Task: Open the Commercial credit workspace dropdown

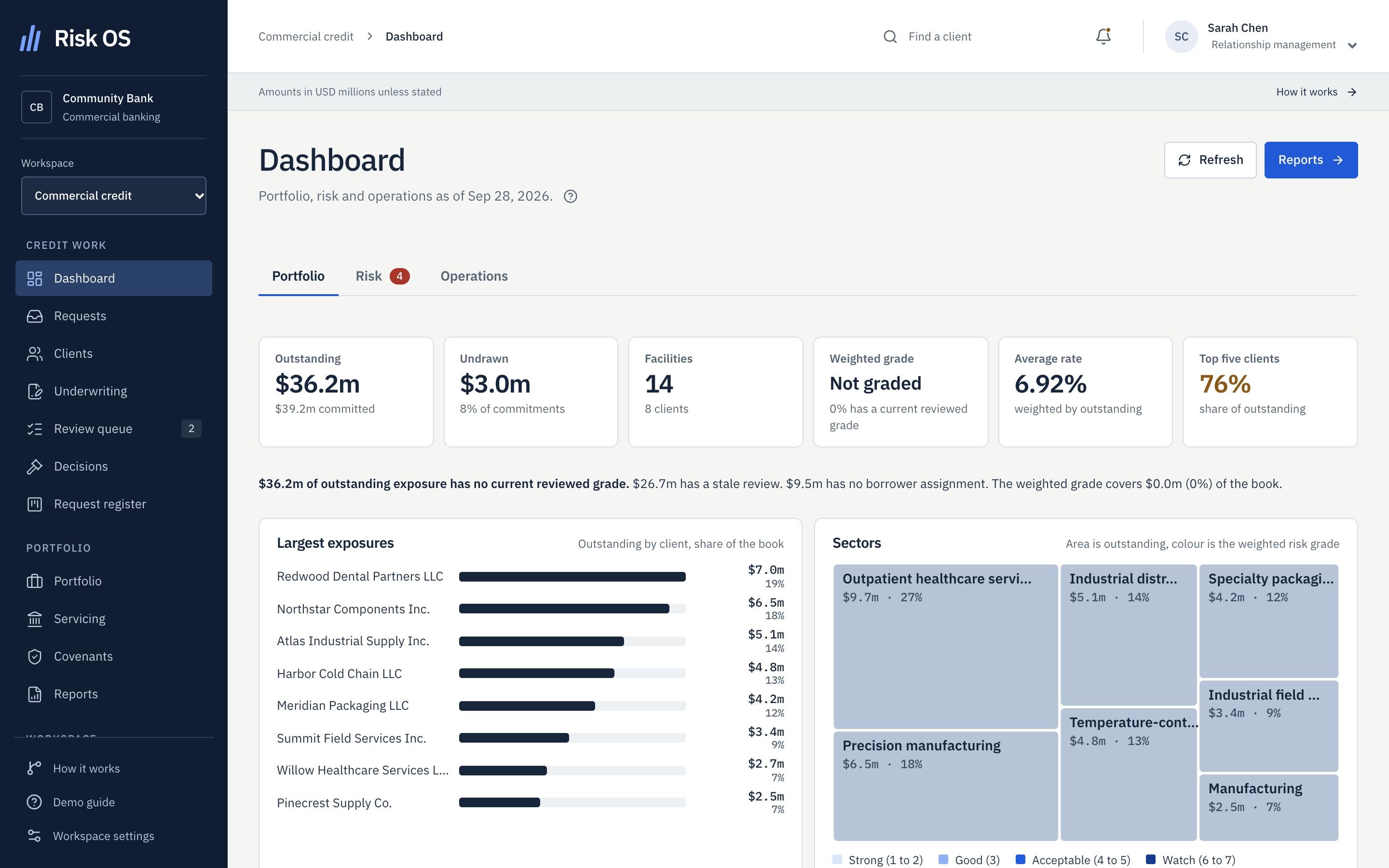Action: coord(114,196)
